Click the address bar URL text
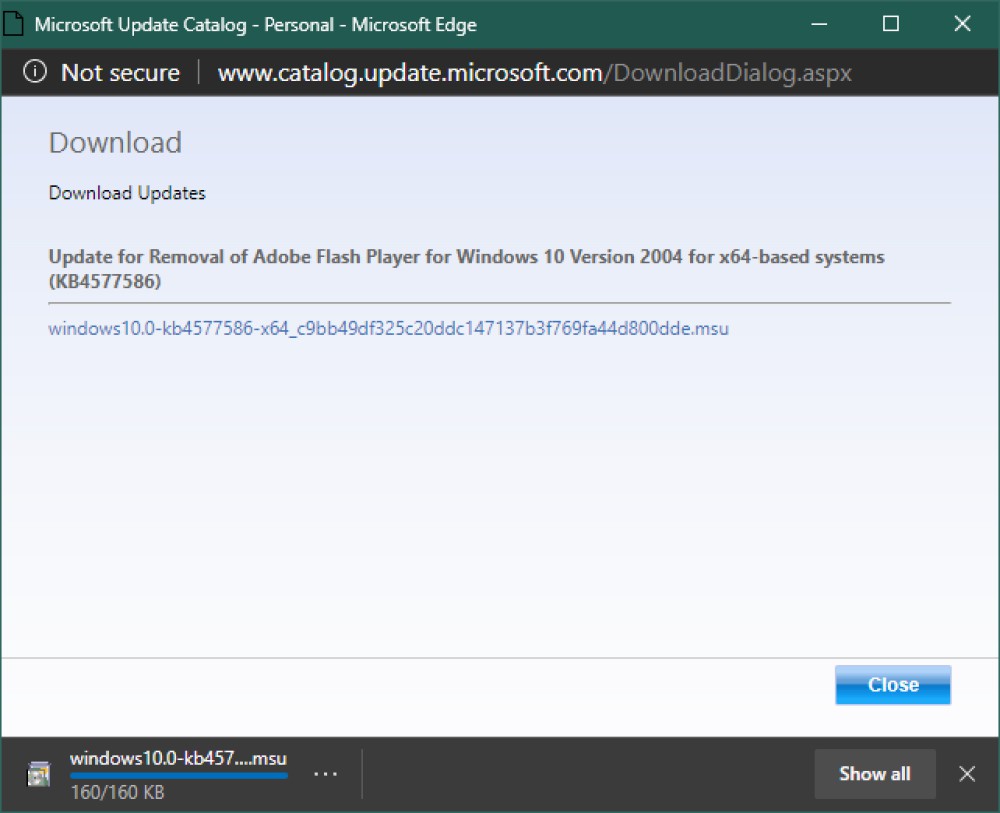This screenshot has height=813, width=1000. (x=534, y=73)
